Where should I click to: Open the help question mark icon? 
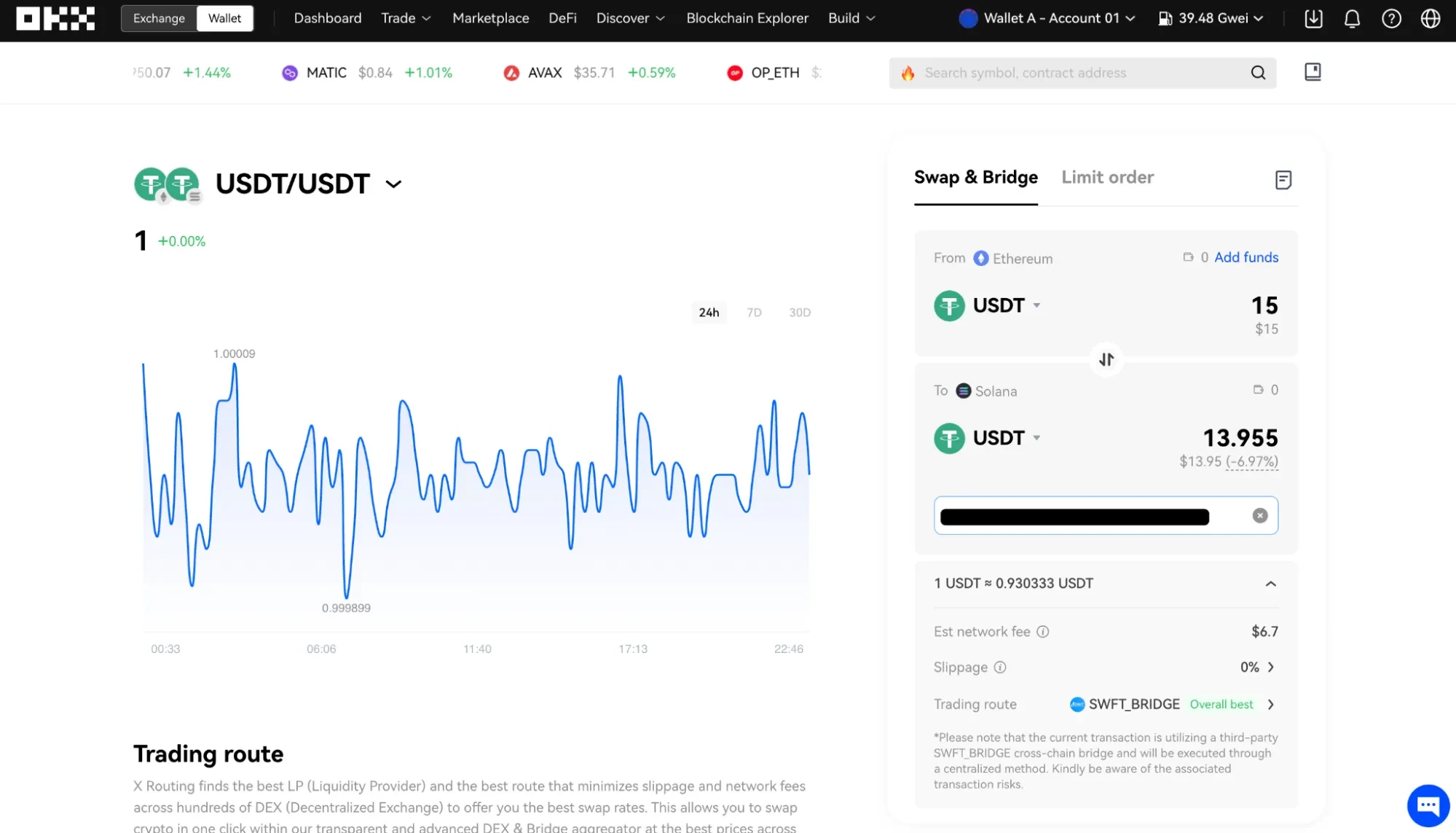coord(1391,18)
